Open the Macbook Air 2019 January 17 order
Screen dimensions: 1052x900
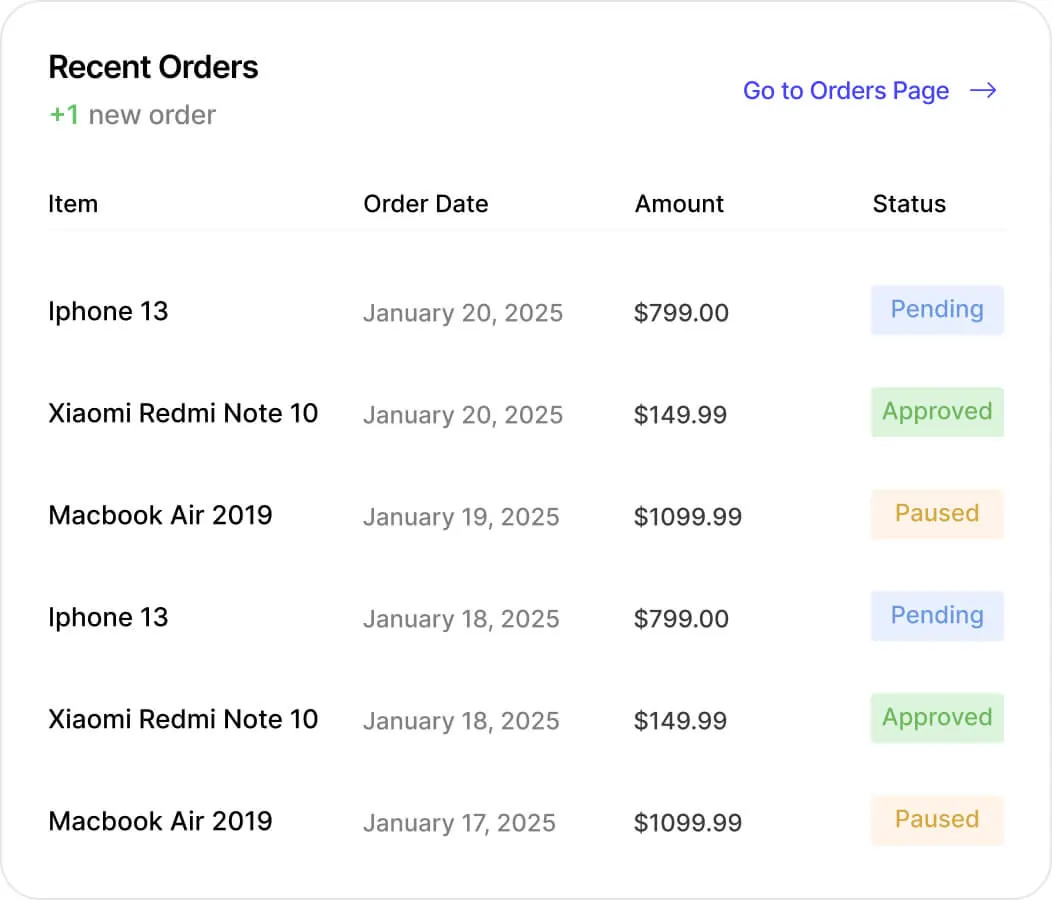coord(160,822)
